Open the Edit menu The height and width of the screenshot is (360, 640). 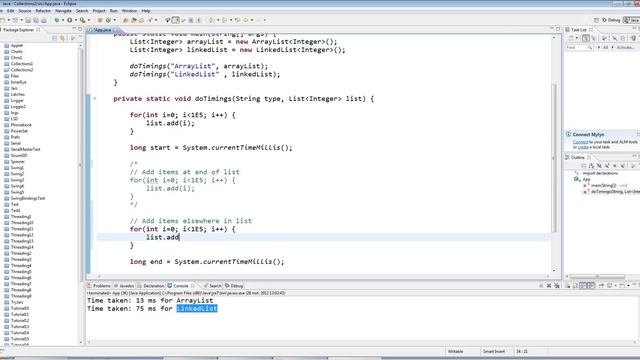pos(11,11)
